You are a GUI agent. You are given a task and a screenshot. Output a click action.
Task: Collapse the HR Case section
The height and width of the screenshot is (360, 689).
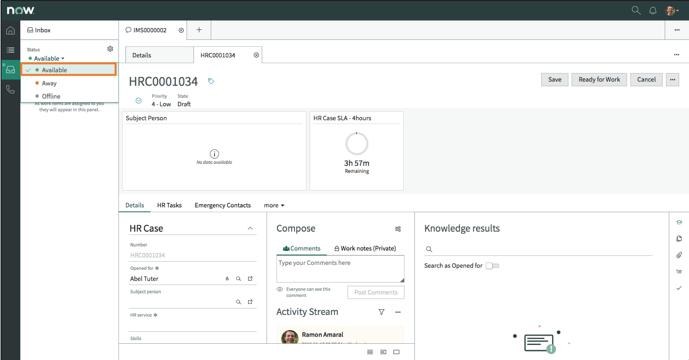(250, 229)
